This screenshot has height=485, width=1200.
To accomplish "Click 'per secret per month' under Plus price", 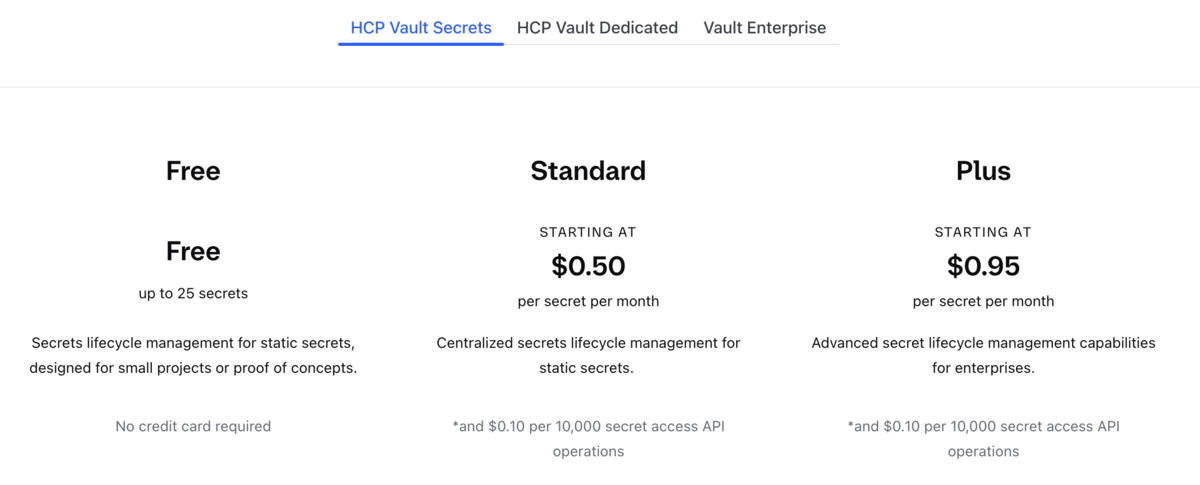I will tap(983, 301).
